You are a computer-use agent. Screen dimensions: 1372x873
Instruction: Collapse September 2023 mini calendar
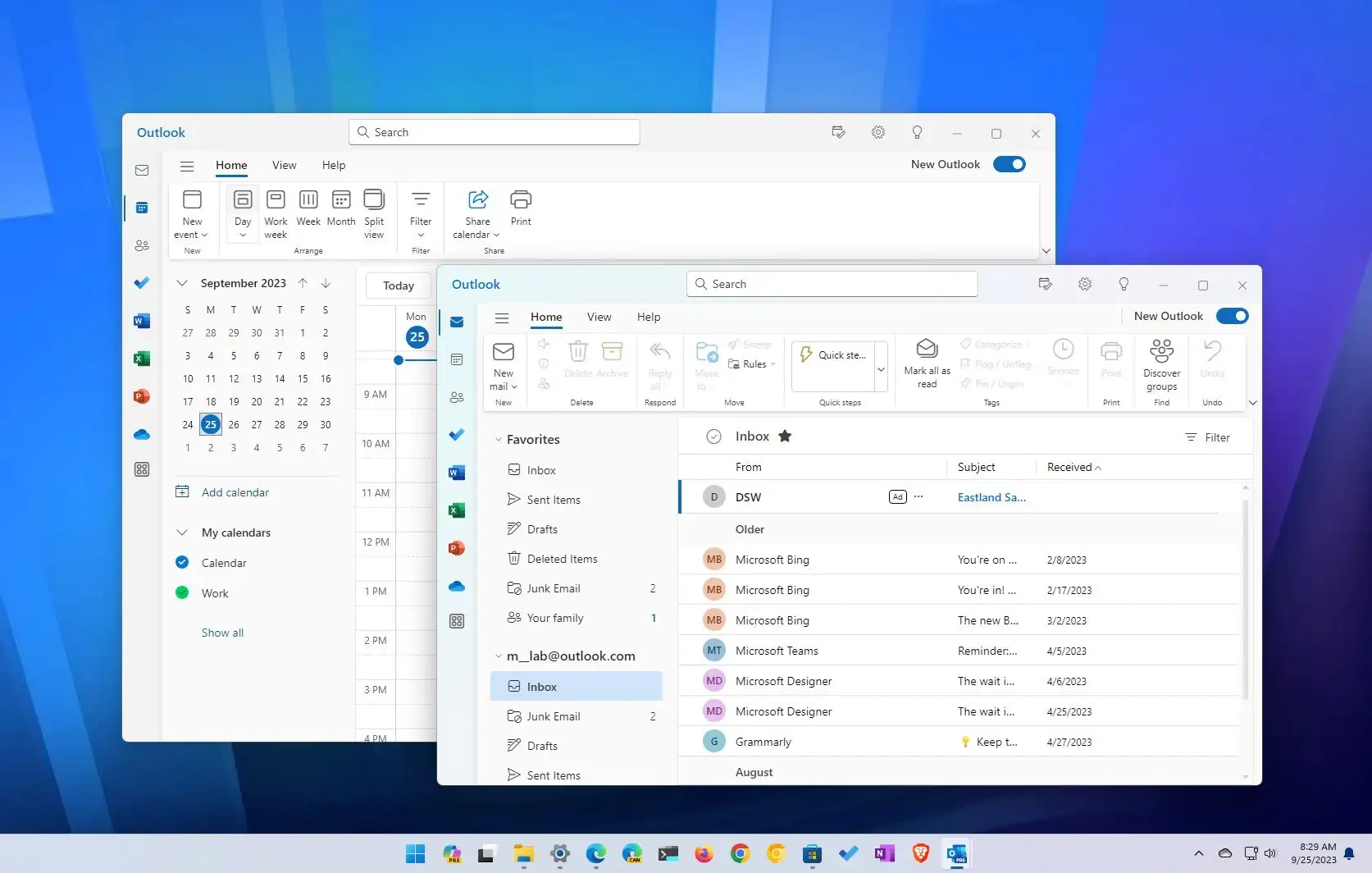pos(182,283)
